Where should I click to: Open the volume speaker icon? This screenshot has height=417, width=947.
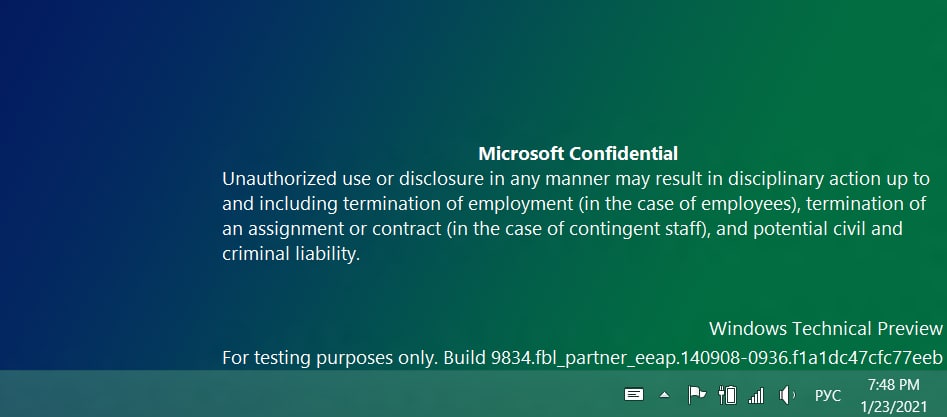tap(786, 395)
